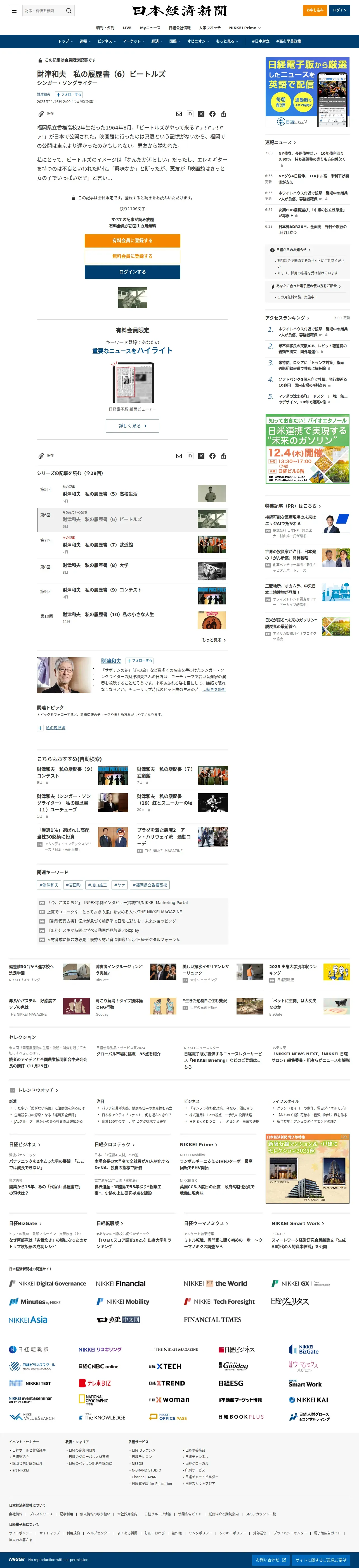Share on Facebook icon under the article date
Viewport: 359px width, 1568px height.
pyautogui.click(x=212, y=114)
